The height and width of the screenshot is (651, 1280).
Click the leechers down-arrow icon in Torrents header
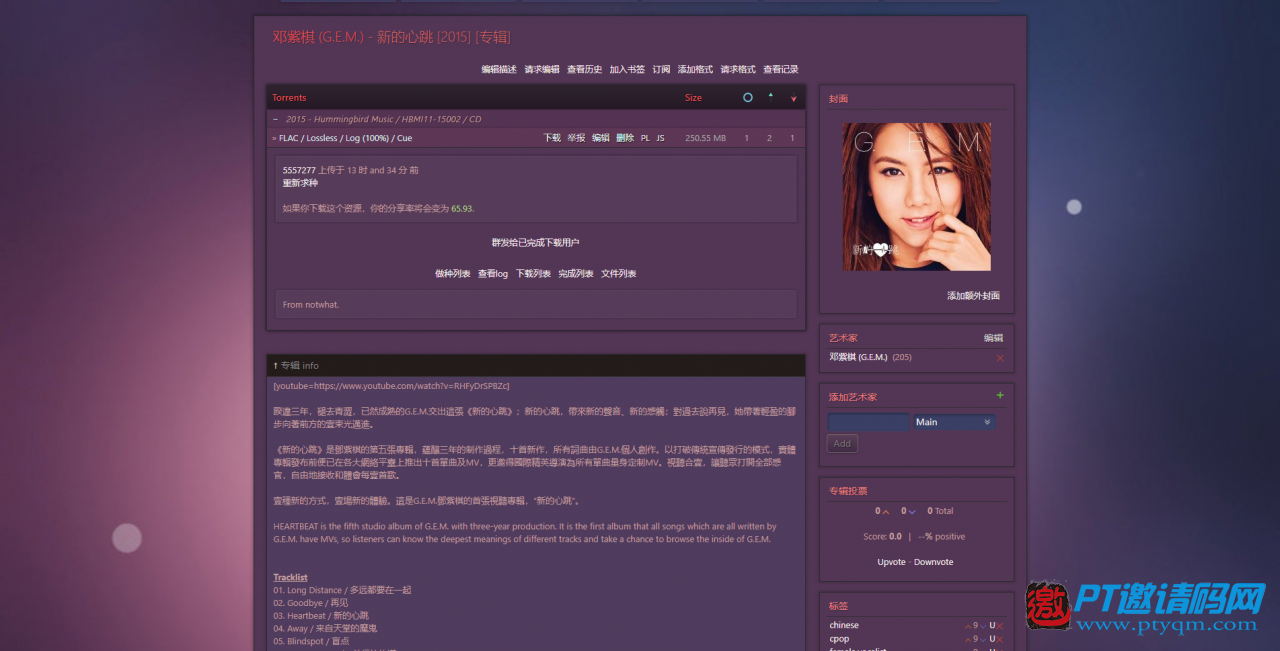pyautogui.click(x=793, y=98)
